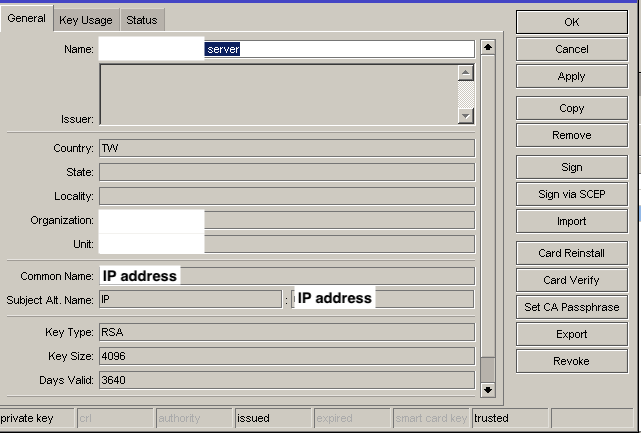Image resolution: width=641 pixels, height=433 pixels.
Task: Click the Issuer box scroll up arrow
Action: 466,73
